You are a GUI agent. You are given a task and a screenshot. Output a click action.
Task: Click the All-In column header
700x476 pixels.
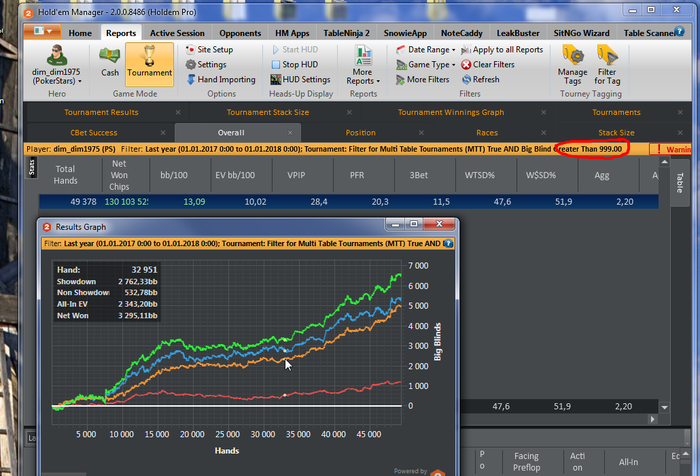[628, 462]
